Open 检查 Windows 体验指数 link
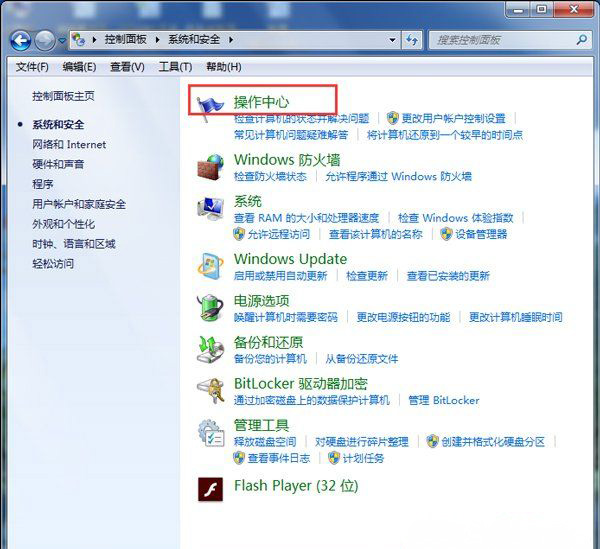 click(456, 218)
